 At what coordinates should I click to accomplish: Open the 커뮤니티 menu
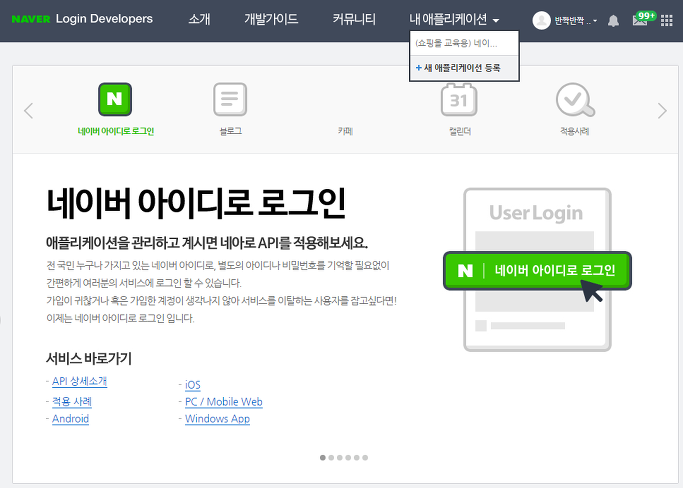[x=354, y=19]
